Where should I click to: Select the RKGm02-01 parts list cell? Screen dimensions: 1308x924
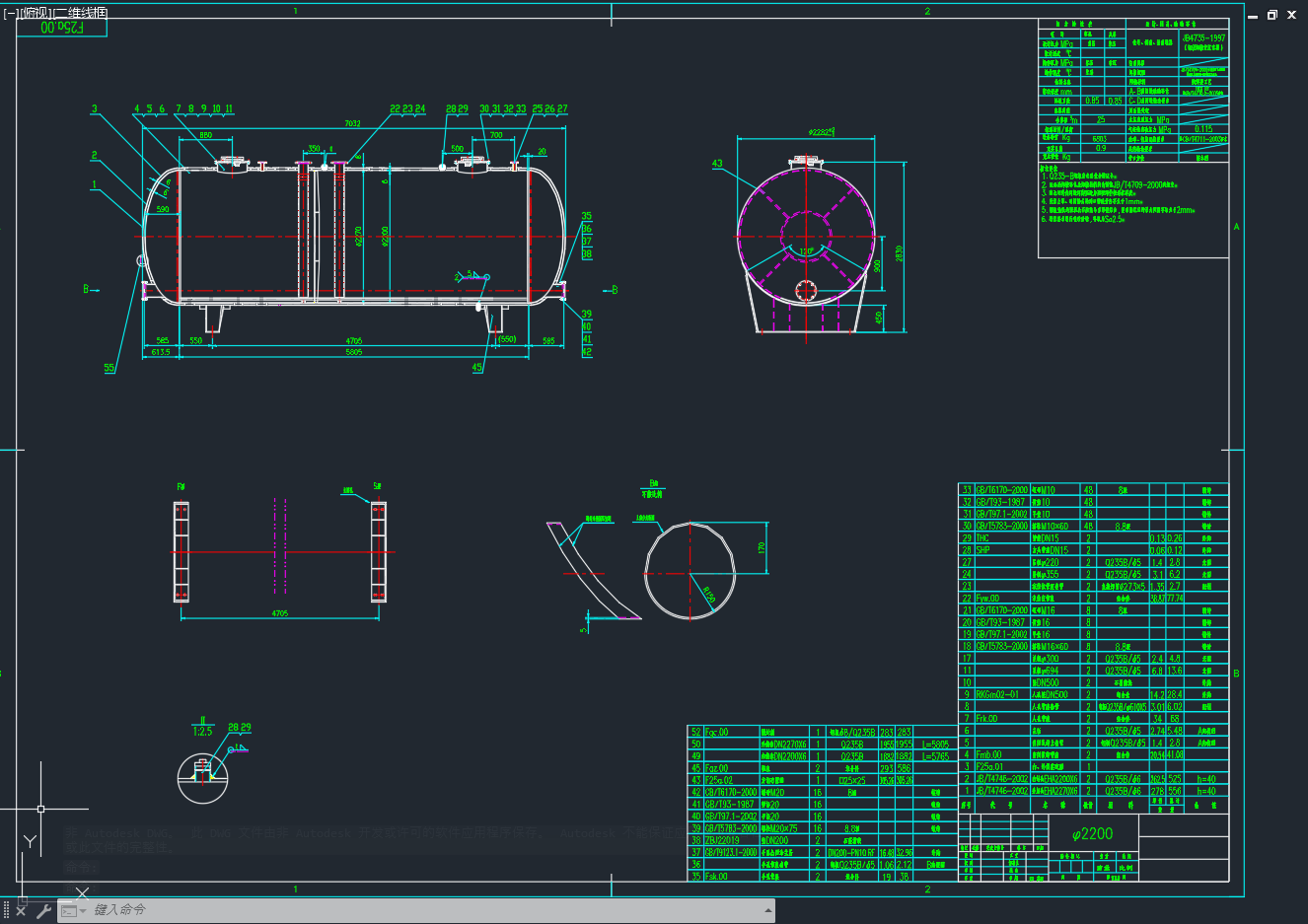[996, 694]
